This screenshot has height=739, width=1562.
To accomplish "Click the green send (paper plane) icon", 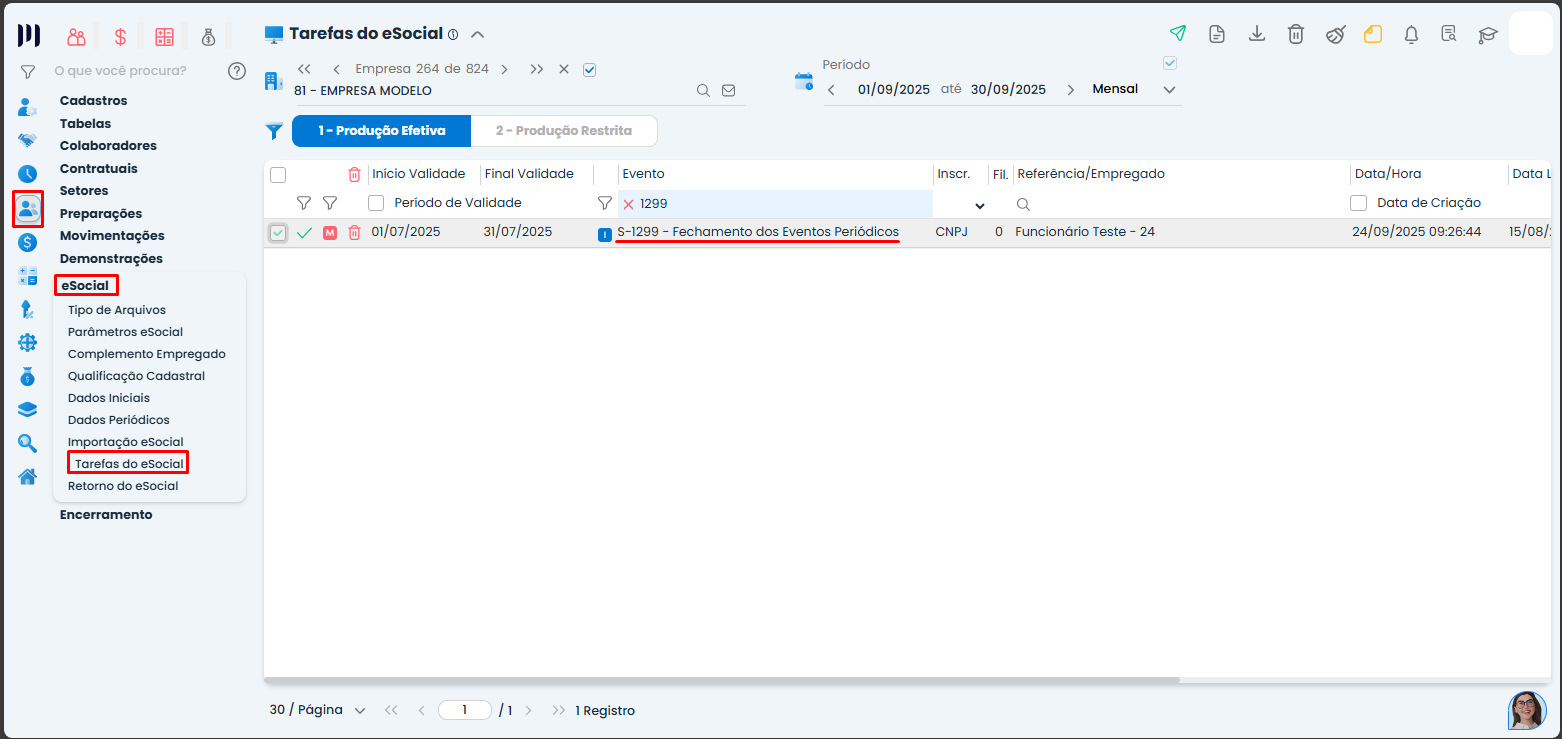I will (1178, 34).
